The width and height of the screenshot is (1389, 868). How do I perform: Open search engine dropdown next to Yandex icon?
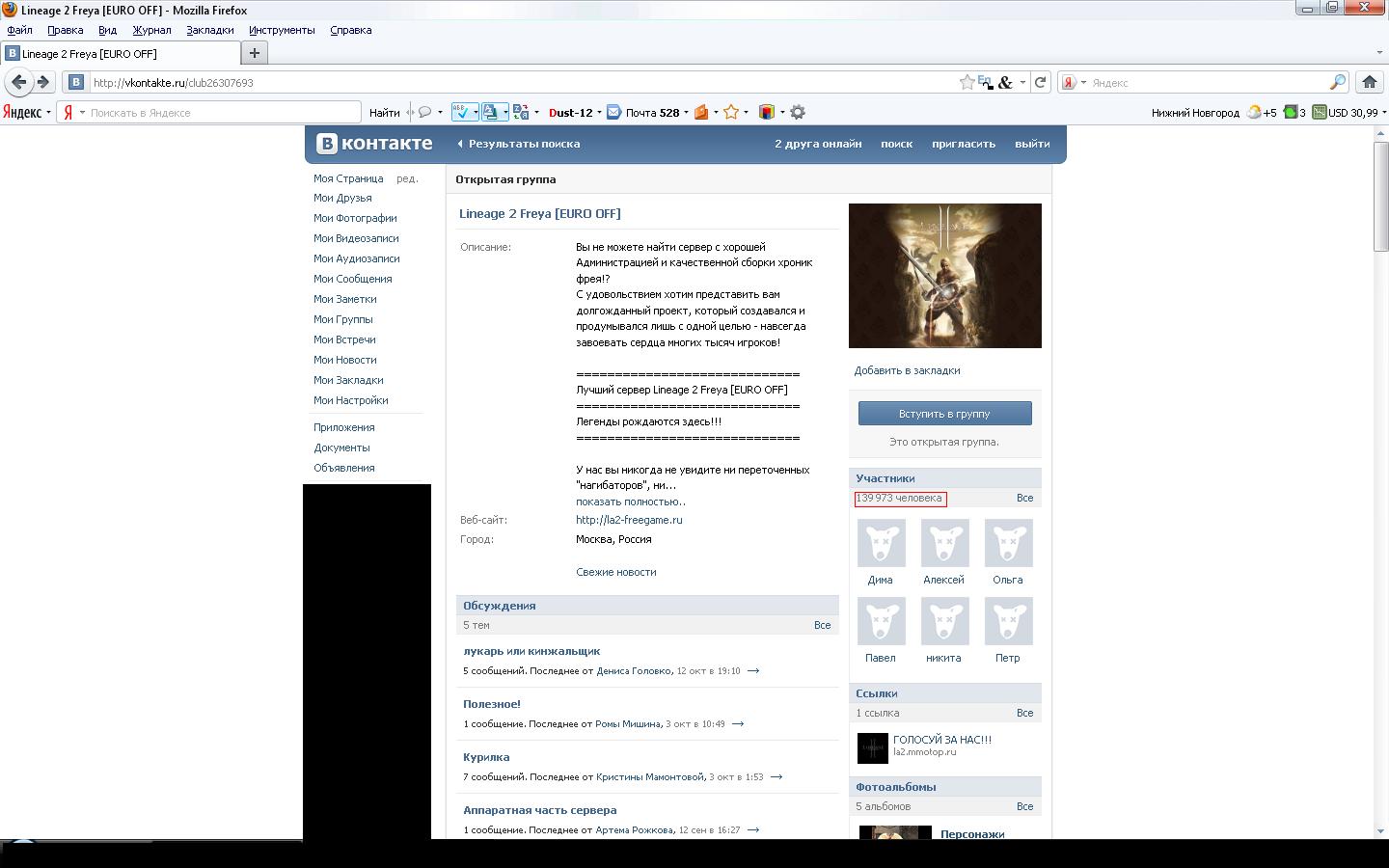point(1083,82)
